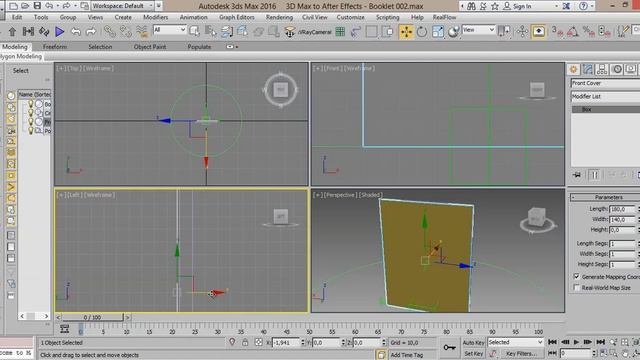The height and width of the screenshot is (360, 640).
Task: Toggle the Pin Stack icon in modifier panel
Action: coord(577,175)
